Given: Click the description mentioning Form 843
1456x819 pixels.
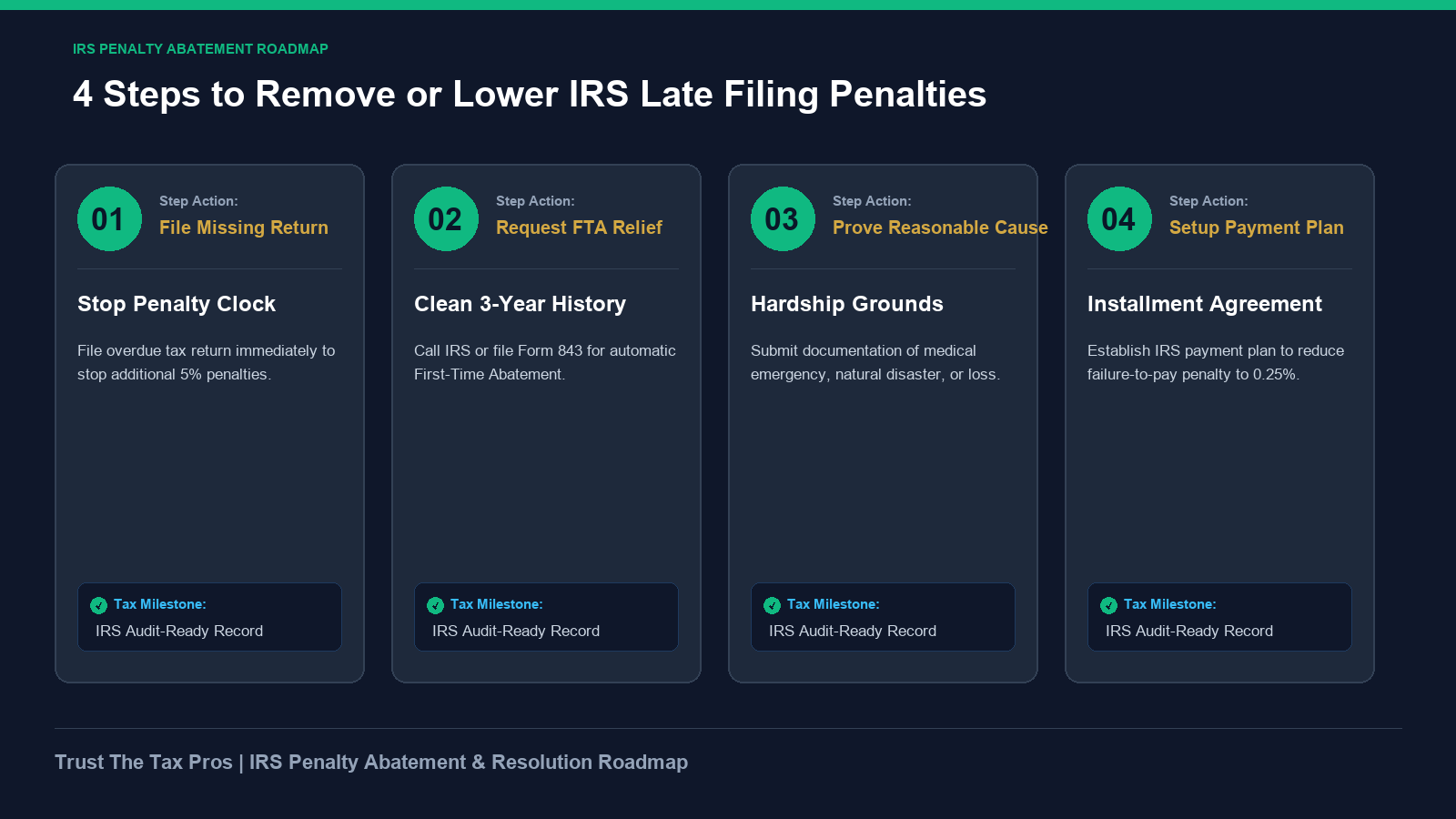Looking at the screenshot, I should (x=545, y=362).
